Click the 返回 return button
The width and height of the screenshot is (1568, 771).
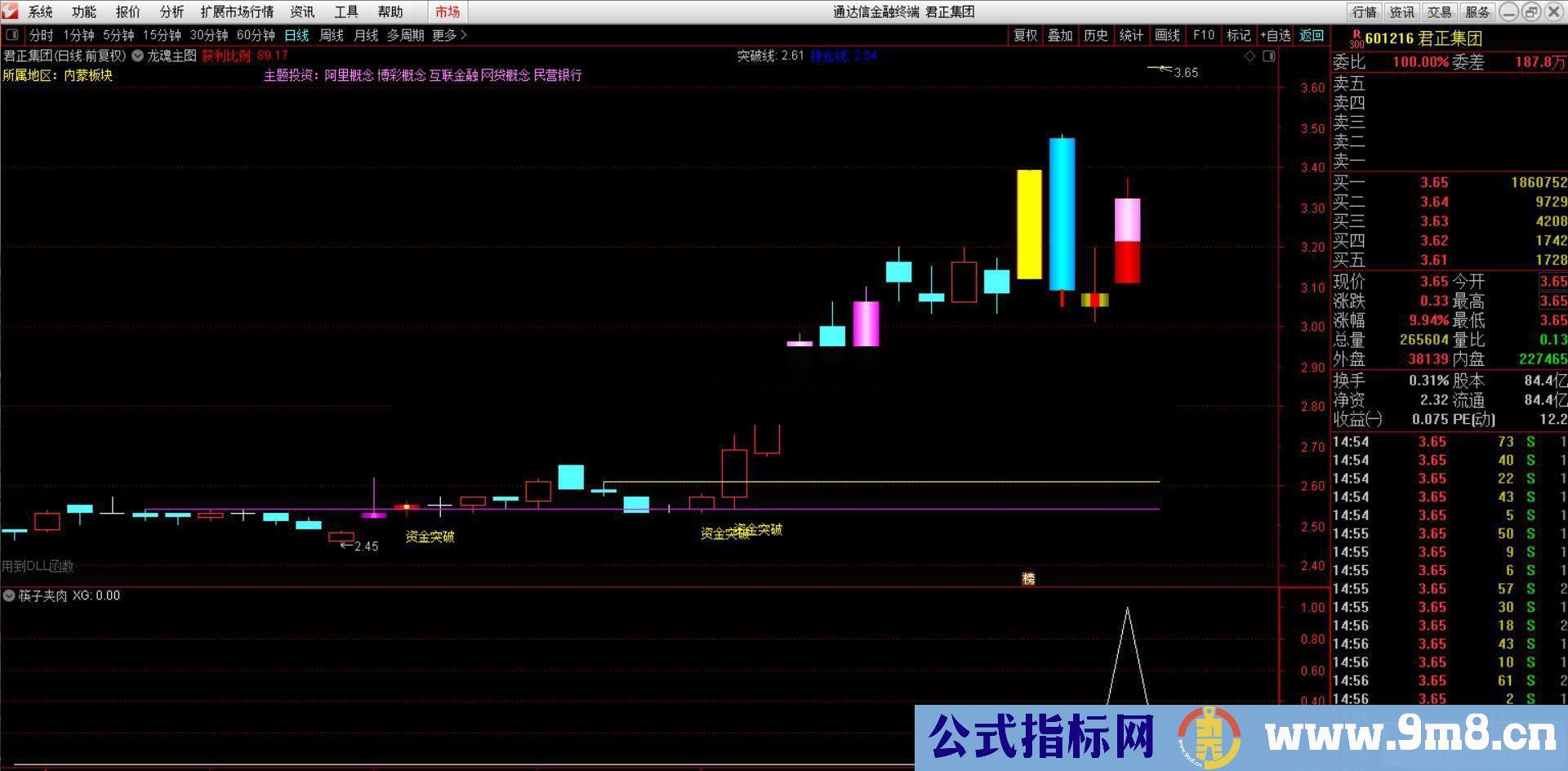pos(1311,35)
